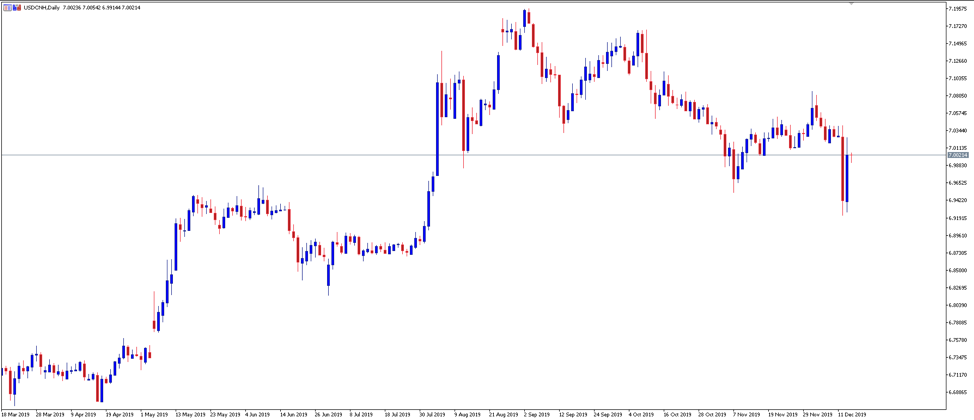This screenshot has height=420, width=974.
Task: Click the 7.12660 price scale label
Action: (x=958, y=61)
